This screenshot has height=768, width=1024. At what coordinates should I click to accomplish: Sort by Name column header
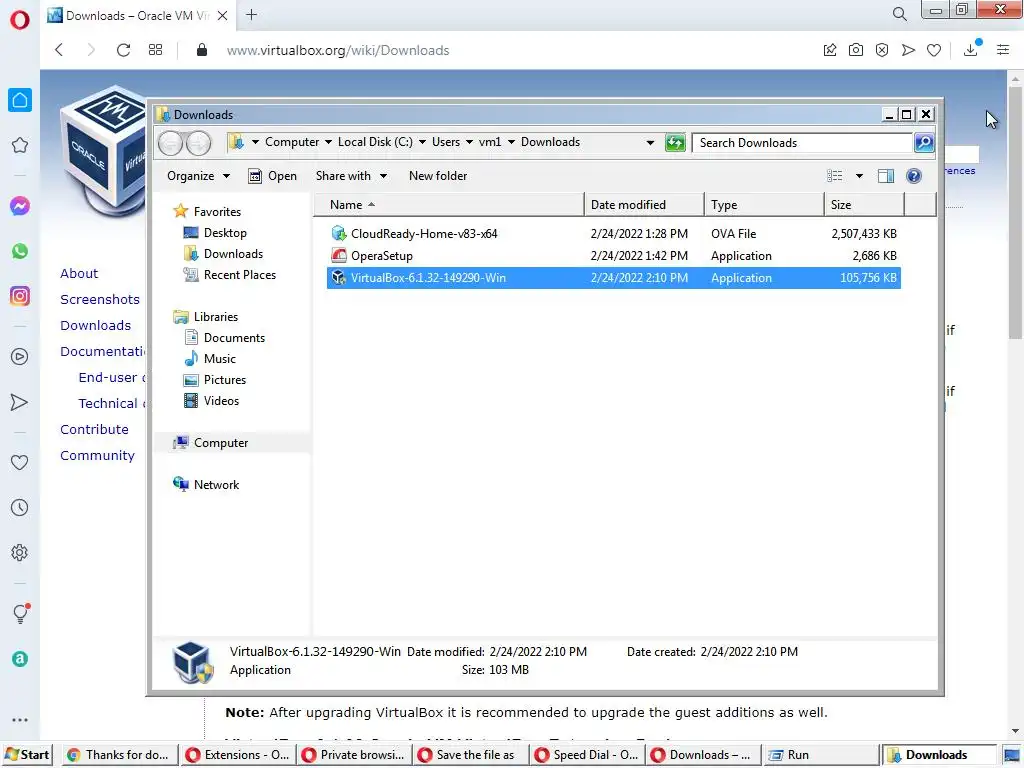[449, 204]
